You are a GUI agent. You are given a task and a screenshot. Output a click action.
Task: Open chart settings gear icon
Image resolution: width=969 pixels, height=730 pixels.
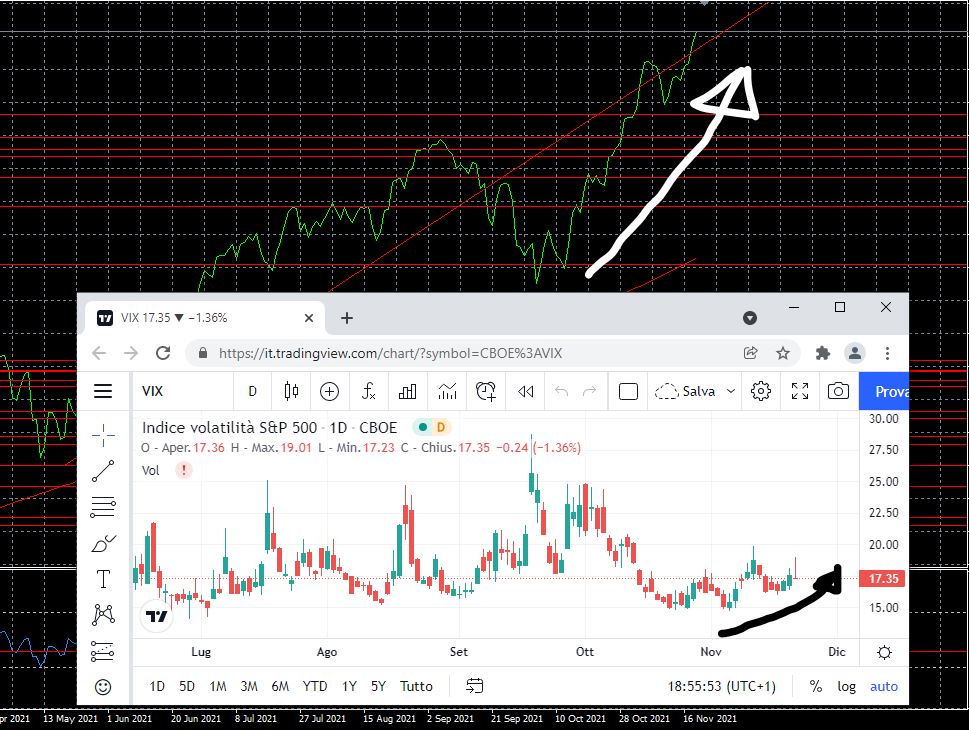761,391
